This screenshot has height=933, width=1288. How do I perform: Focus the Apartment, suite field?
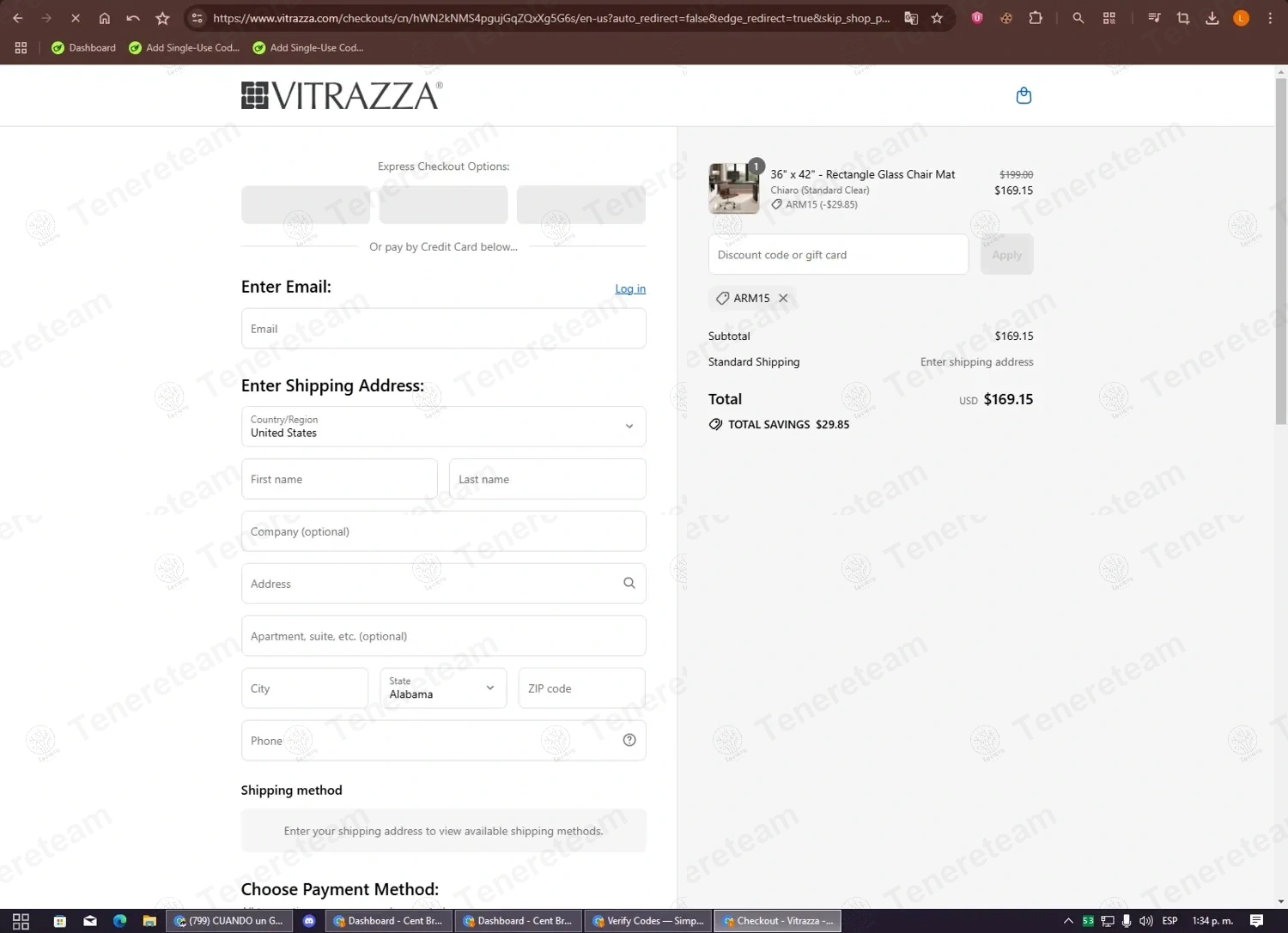click(443, 636)
